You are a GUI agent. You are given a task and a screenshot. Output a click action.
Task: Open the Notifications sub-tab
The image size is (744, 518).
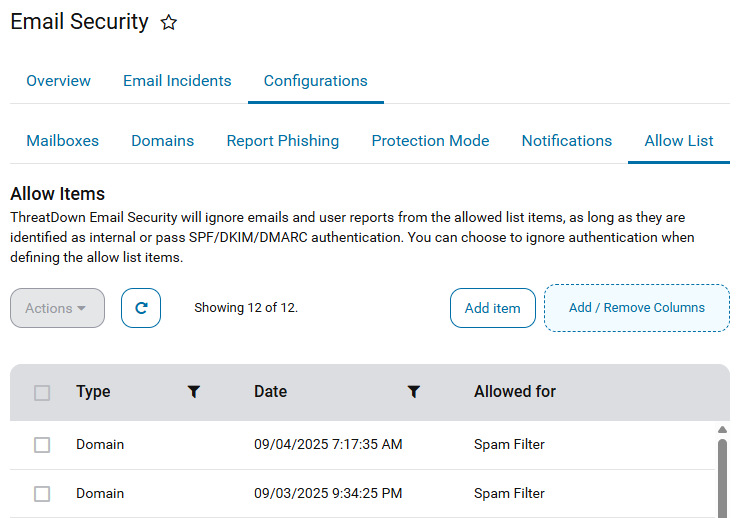(x=567, y=140)
